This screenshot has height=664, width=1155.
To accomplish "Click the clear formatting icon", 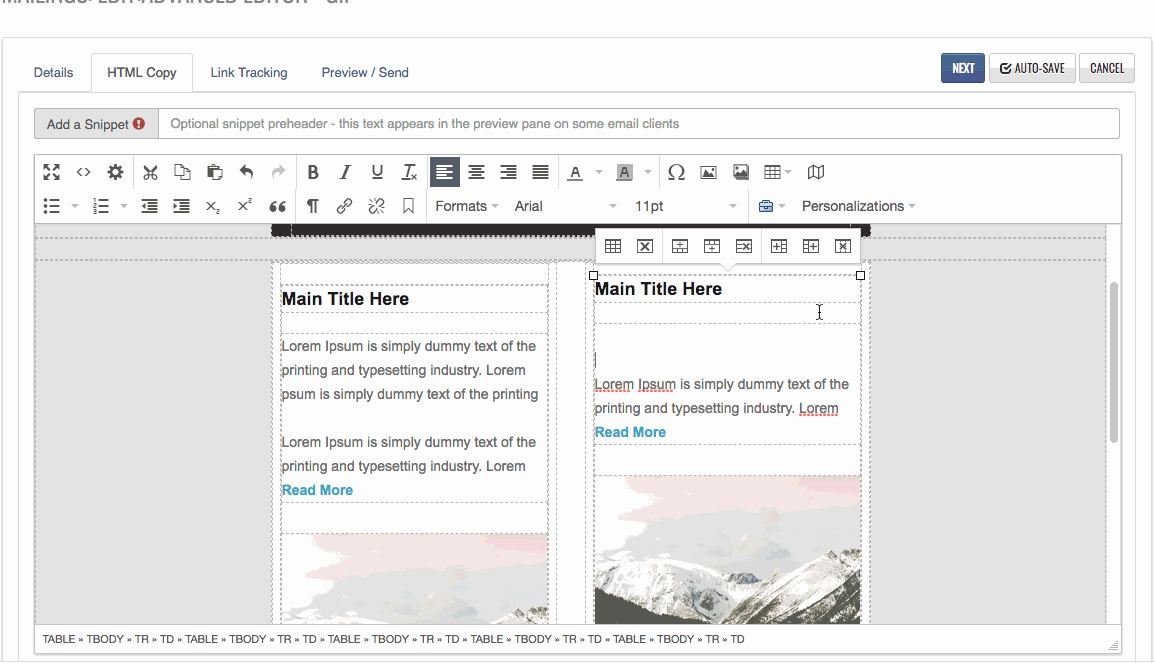I will 409,172.
